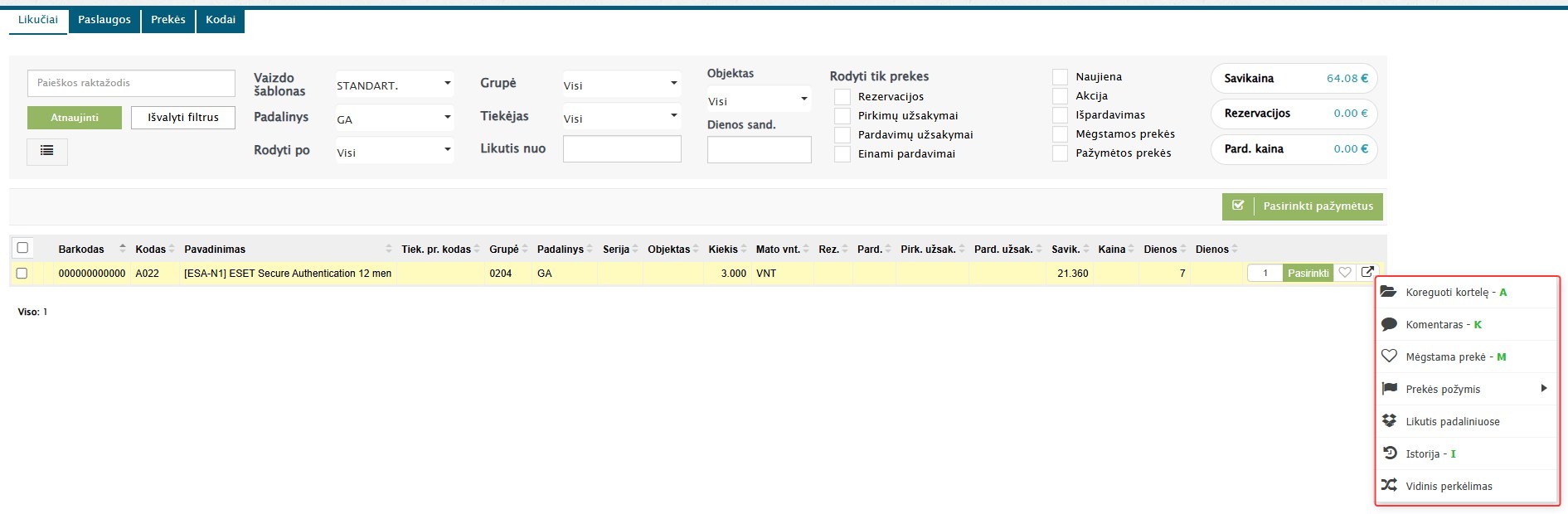Image resolution: width=1568 pixels, height=514 pixels.
Task: Expand the Prekės požymis submenu arrow
Action: click(1543, 388)
